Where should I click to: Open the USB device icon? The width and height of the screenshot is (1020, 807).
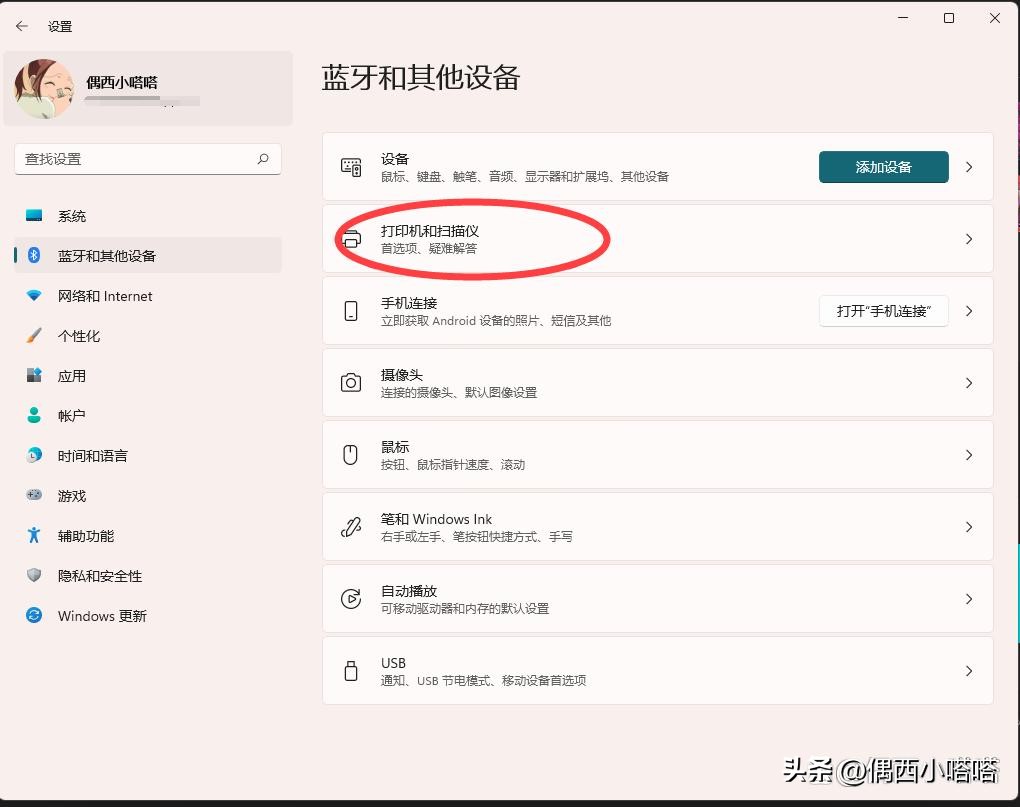[x=351, y=671]
